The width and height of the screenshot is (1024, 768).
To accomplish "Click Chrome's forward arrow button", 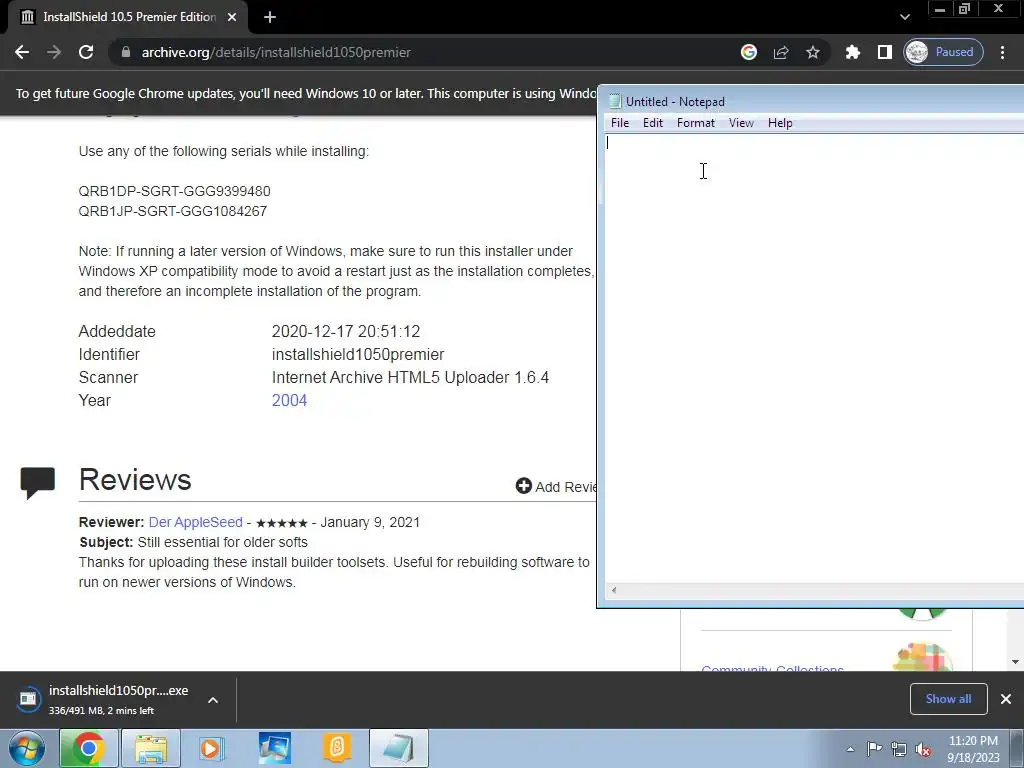I will (54, 52).
